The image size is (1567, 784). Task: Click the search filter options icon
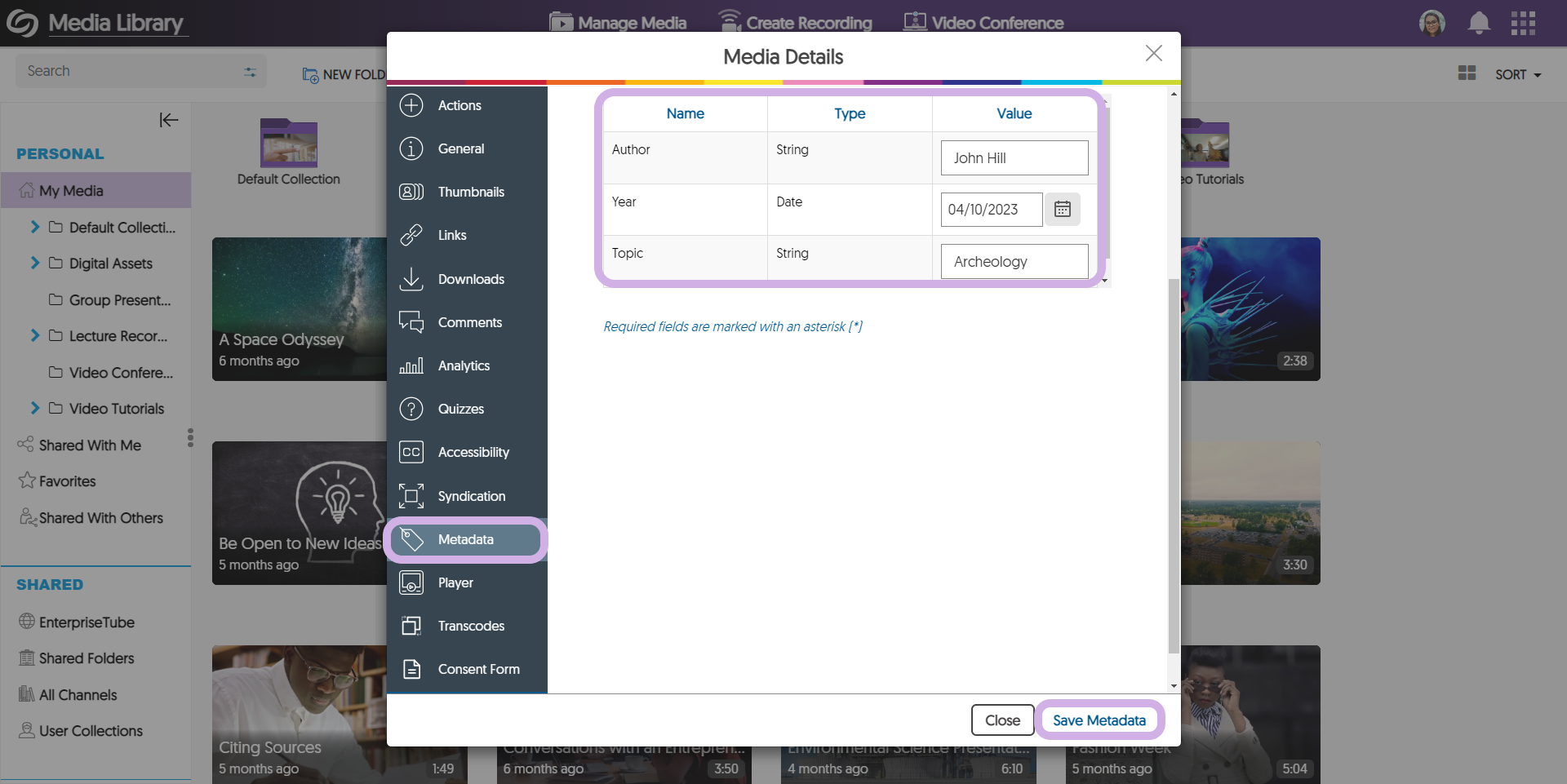(x=250, y=72)
